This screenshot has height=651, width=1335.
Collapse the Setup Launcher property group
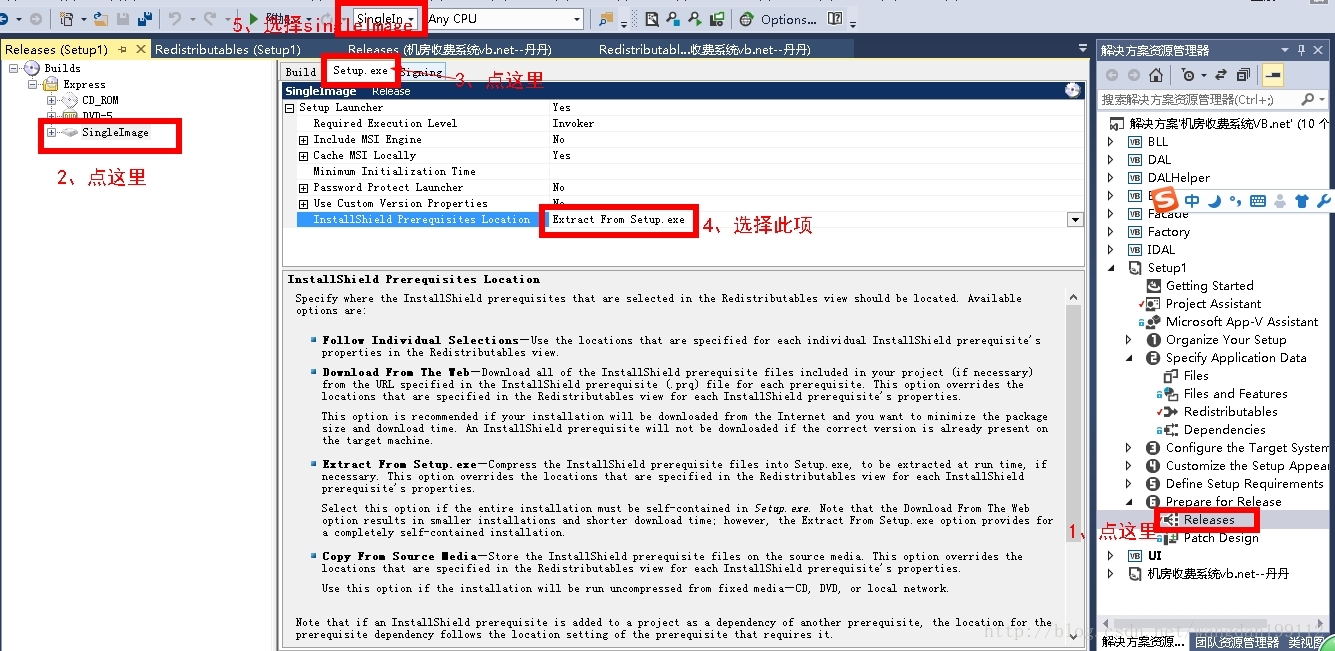(x=290, y=107)
